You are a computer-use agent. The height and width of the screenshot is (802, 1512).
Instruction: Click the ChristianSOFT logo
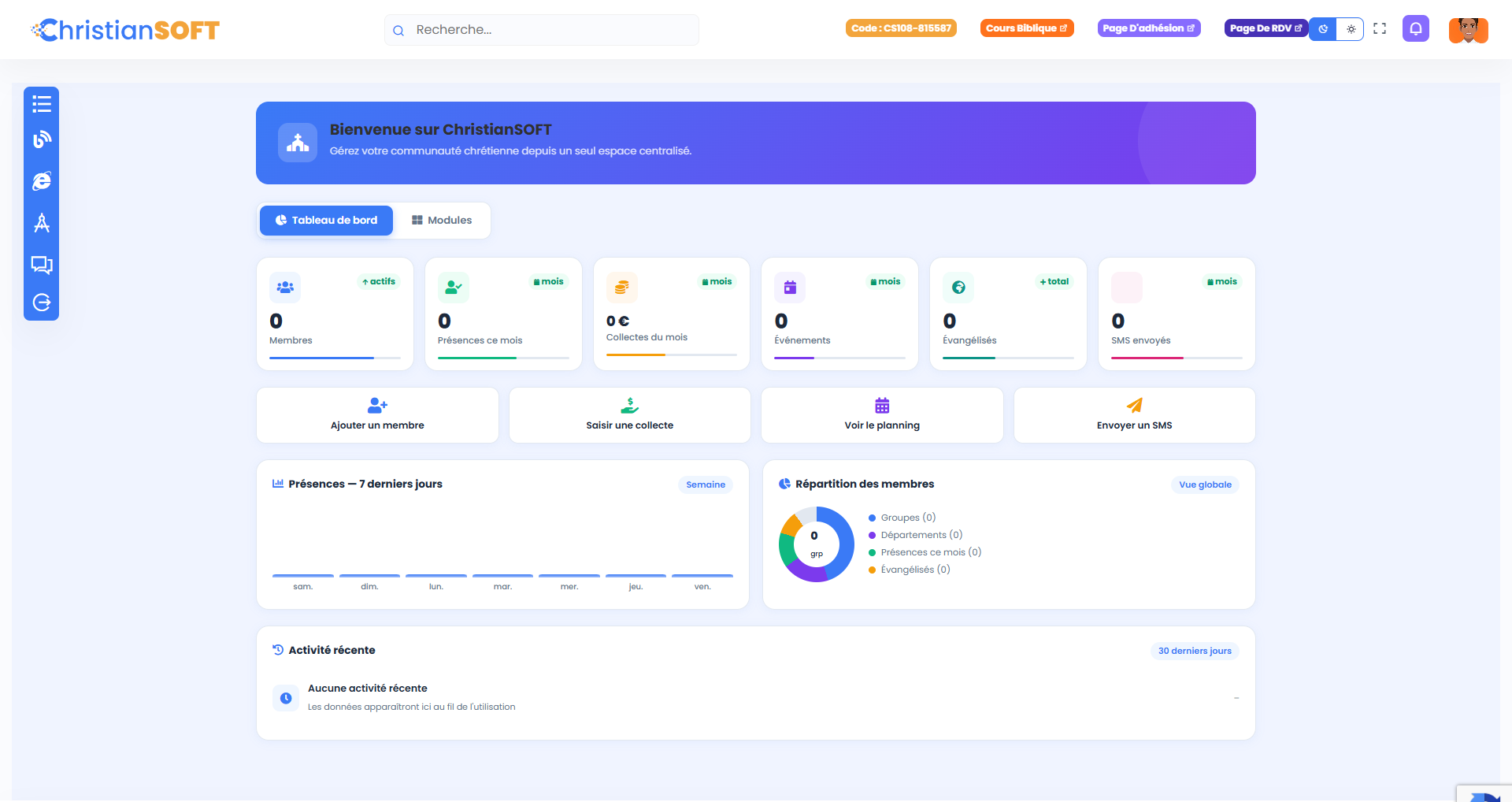click(125, 30)
